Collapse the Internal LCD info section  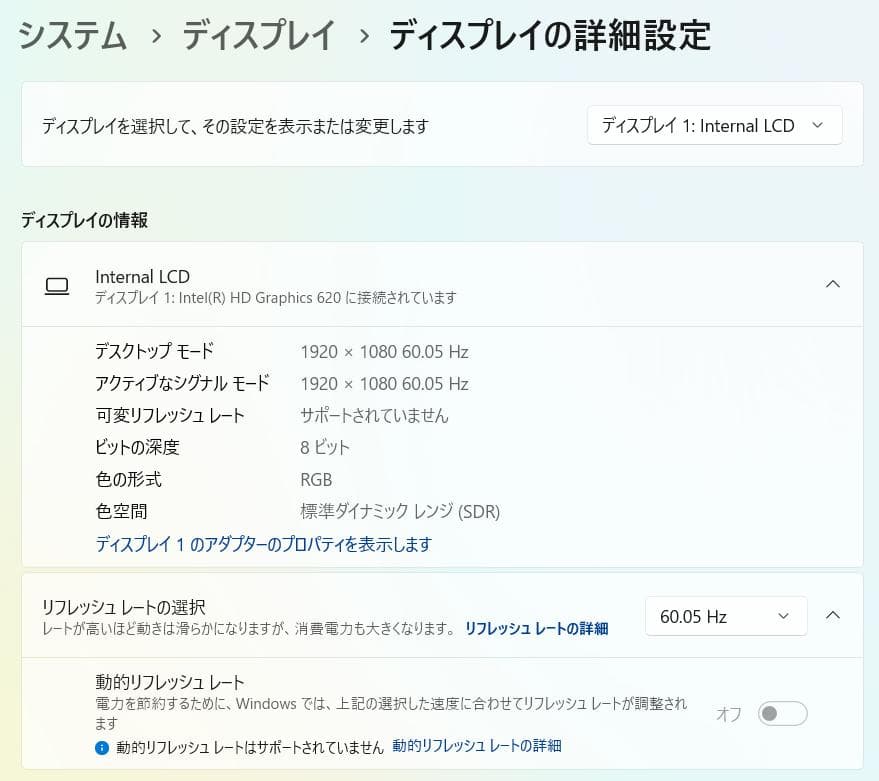(x=832, y=284)
